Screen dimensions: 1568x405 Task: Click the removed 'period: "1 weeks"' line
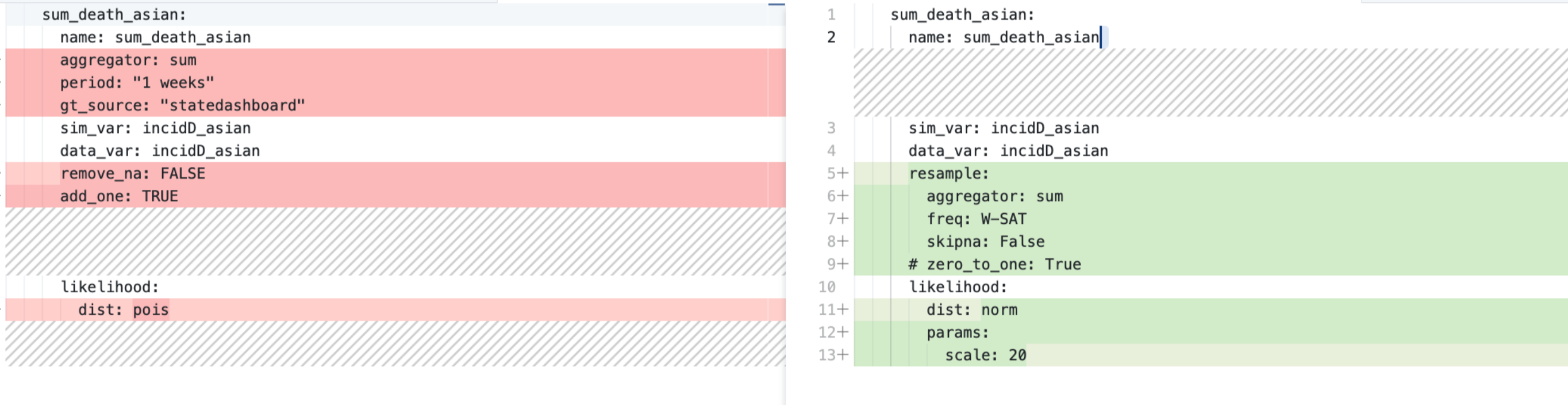coord(136,83)
